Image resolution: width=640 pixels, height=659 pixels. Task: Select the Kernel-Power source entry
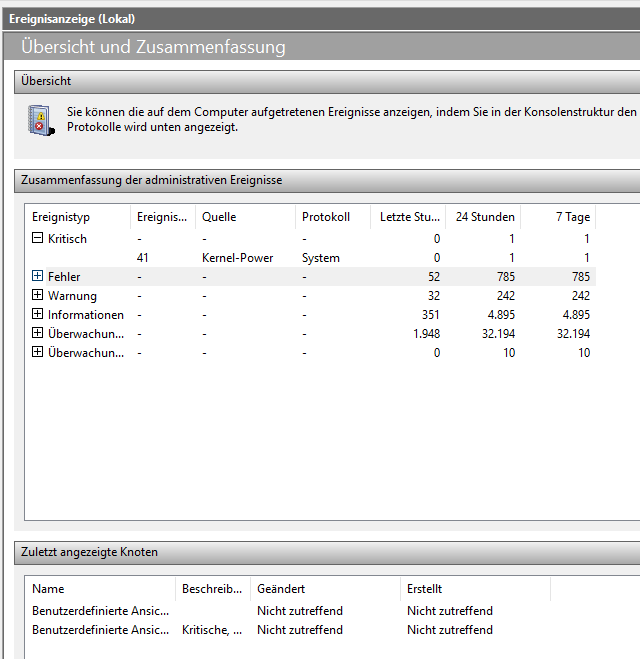237,258
